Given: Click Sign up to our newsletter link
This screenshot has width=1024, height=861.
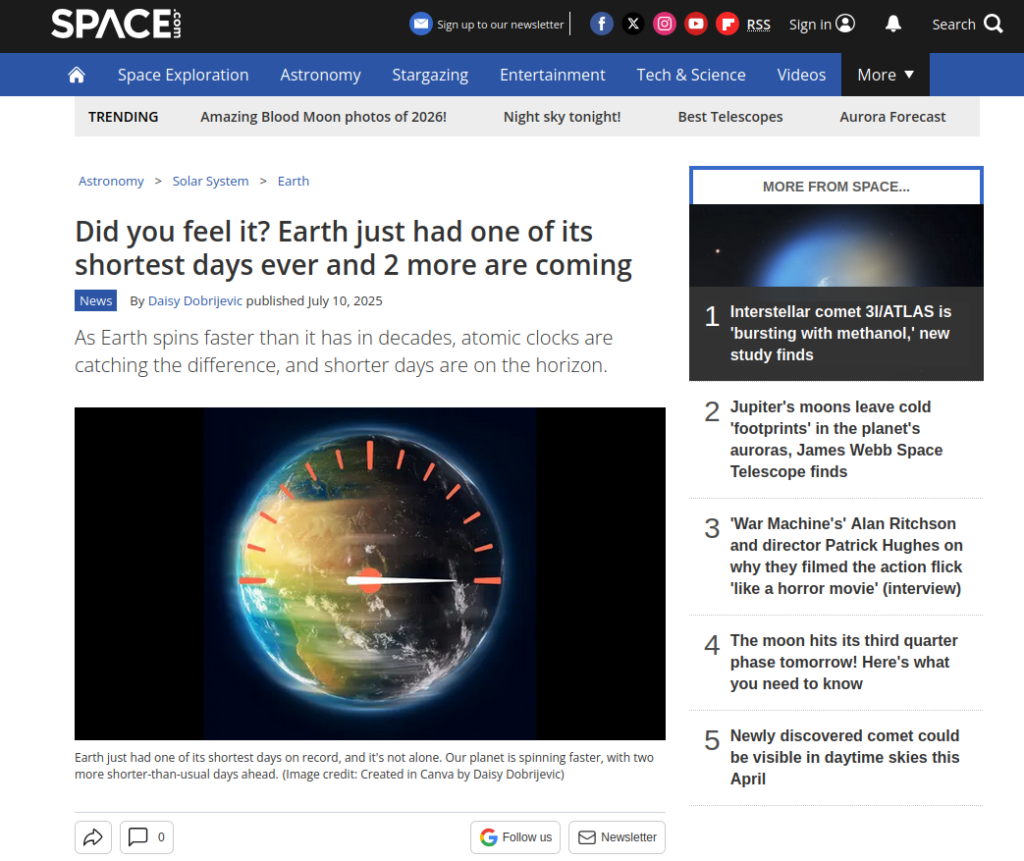Looking at the screenshot, I should (x=489, y=24).
